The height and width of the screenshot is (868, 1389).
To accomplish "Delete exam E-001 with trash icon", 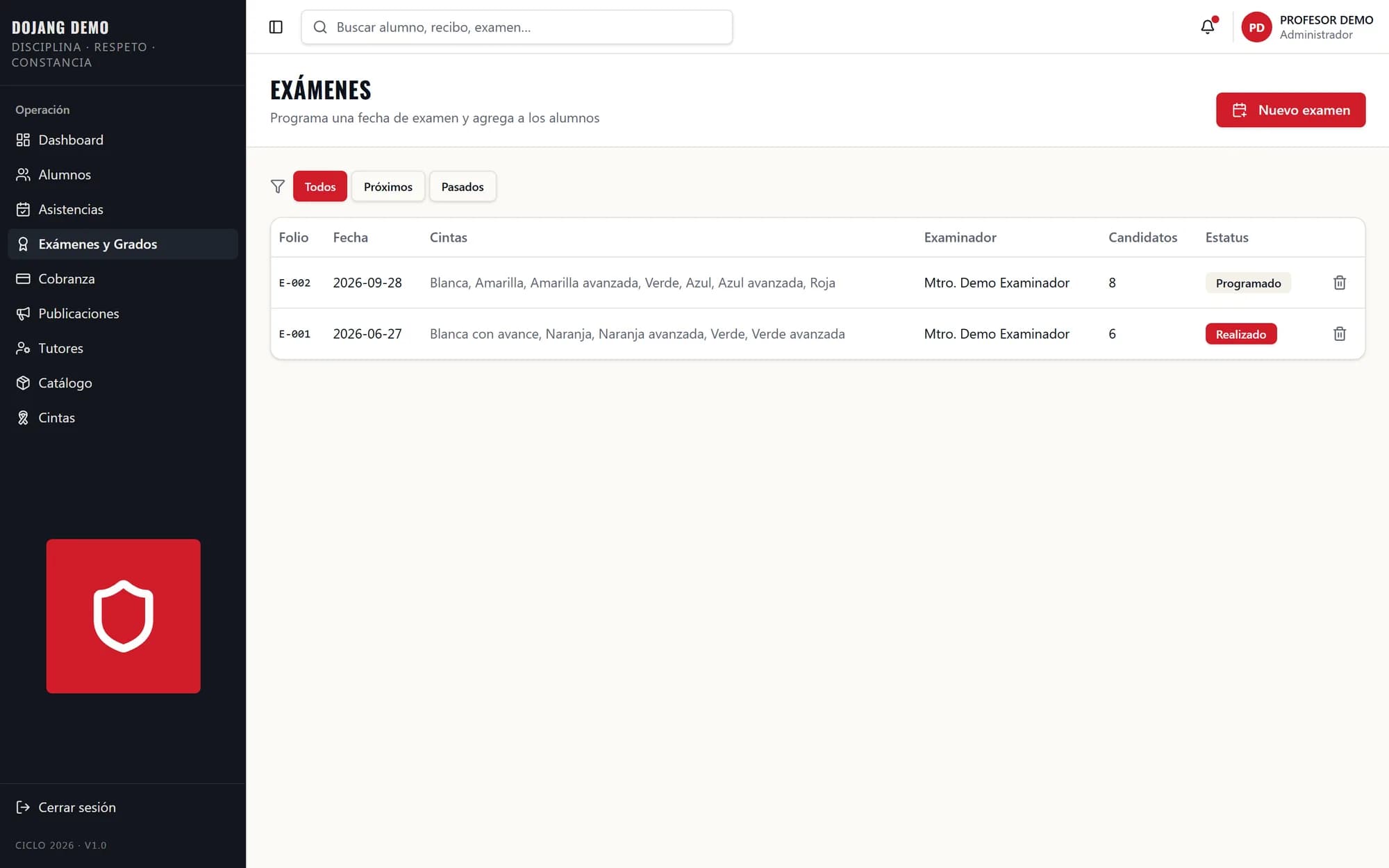I will (x=1340, y=334).
